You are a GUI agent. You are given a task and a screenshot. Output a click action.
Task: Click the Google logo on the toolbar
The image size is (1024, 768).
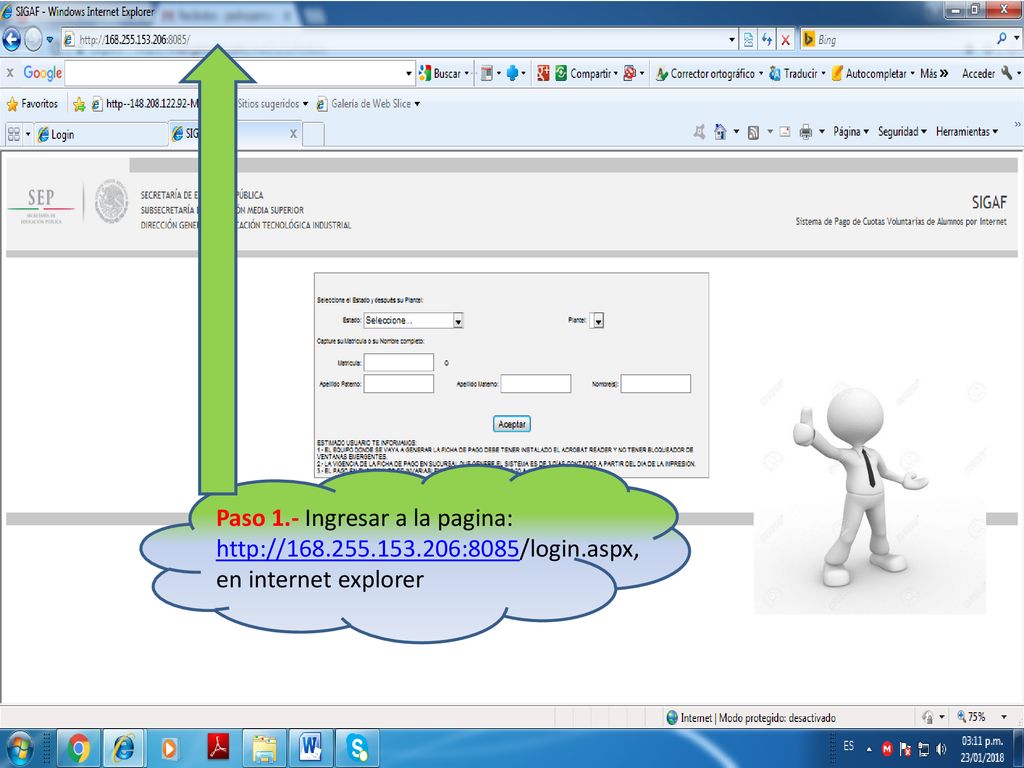42,73
